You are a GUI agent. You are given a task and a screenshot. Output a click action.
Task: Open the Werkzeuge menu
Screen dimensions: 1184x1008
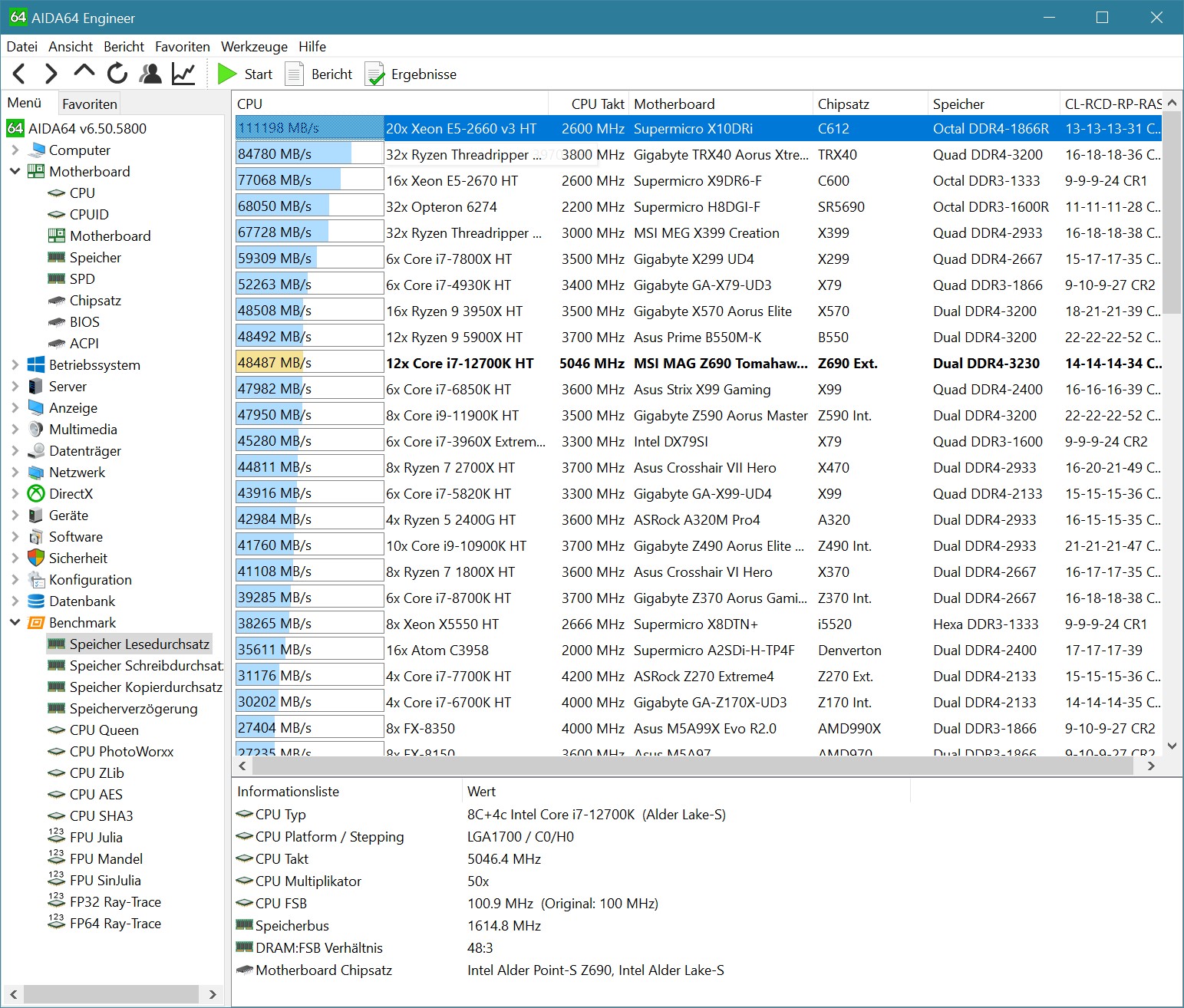pyautogui.click(x=253, y=47)
